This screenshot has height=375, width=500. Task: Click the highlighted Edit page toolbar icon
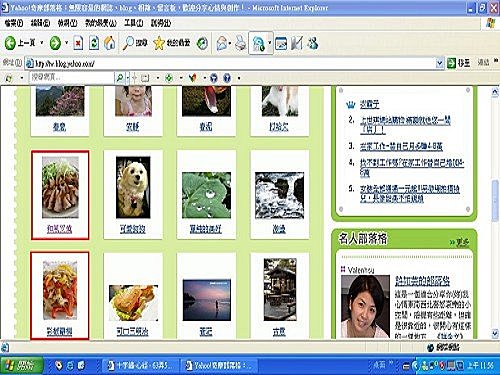258,44
